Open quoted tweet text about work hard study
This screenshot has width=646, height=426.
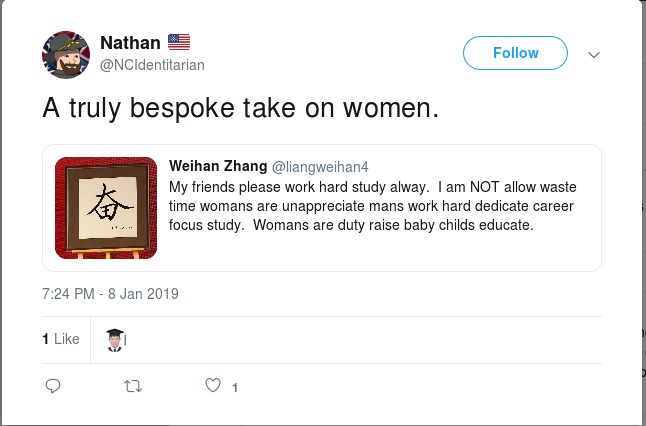pyautogui.click(x=380, y=205)
